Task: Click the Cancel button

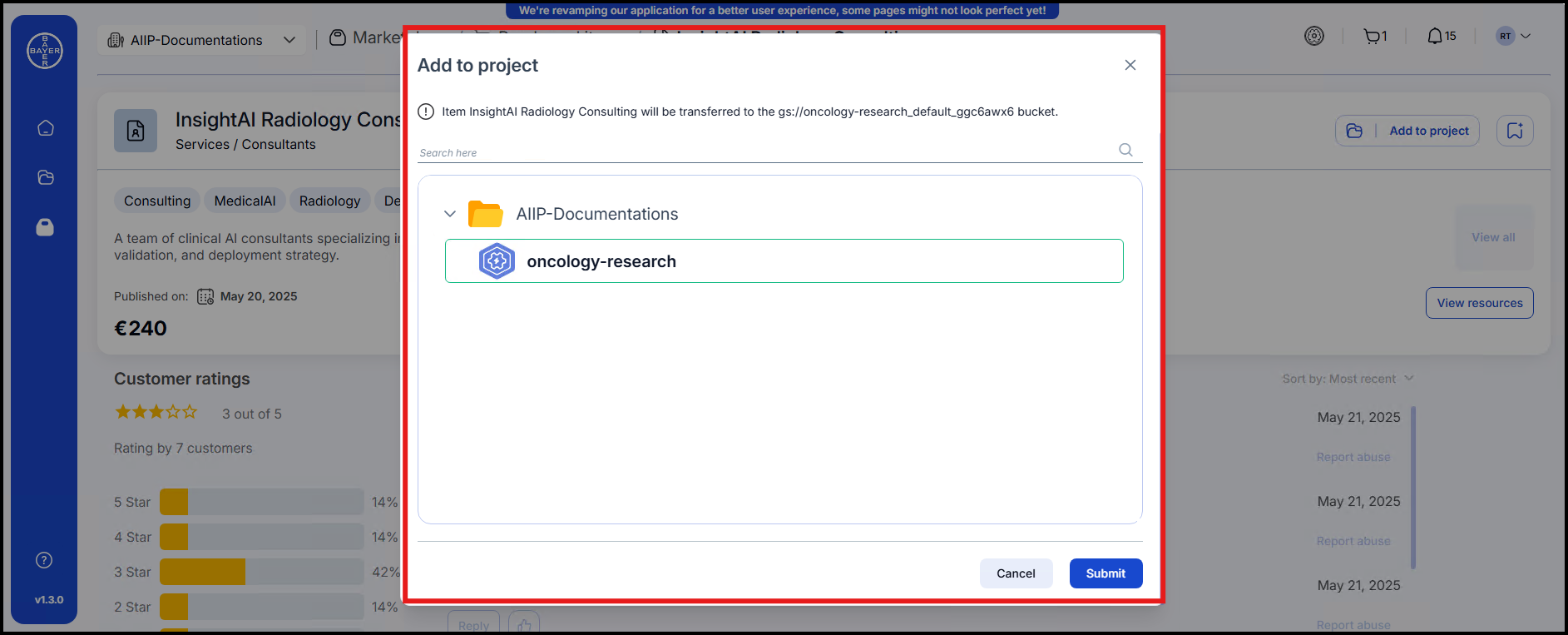Action: coord(1016,573)
